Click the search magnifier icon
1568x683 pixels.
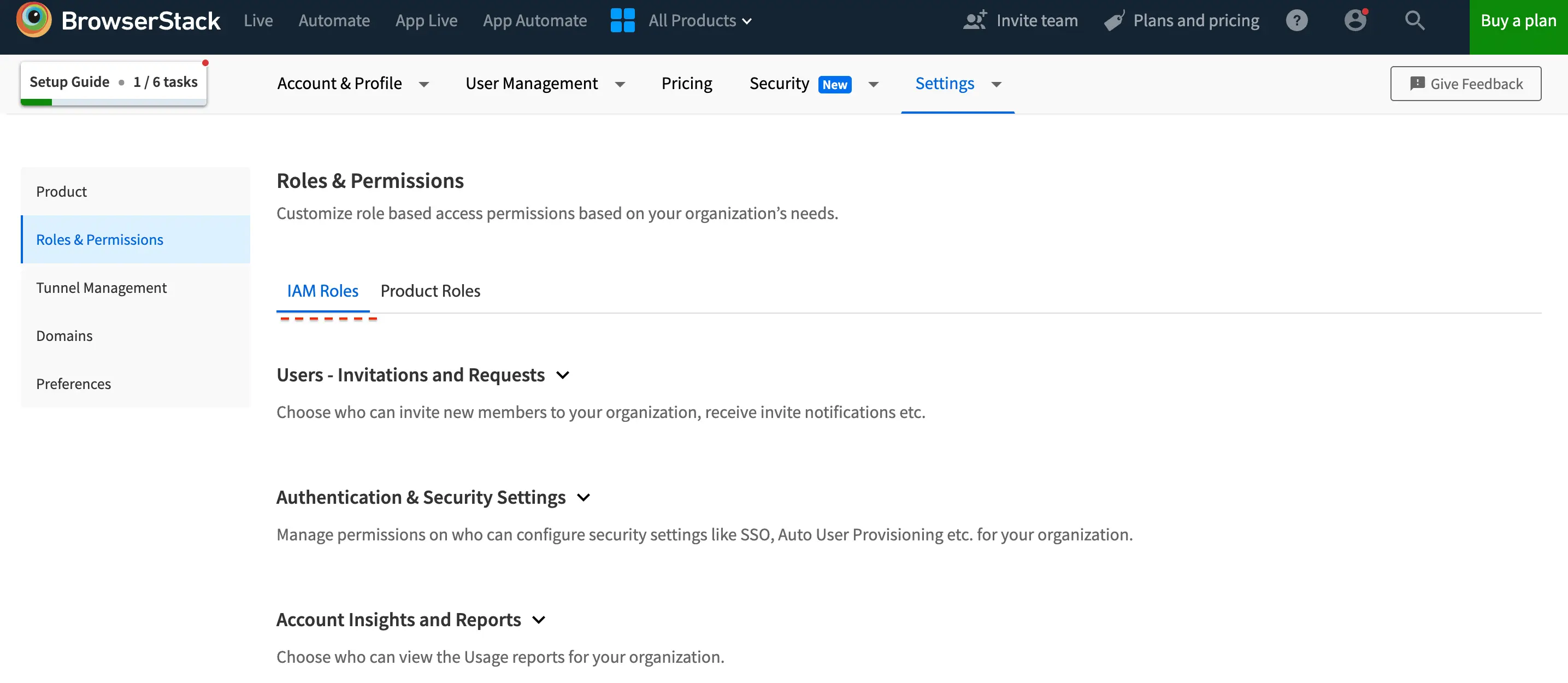click(1414, 20)
